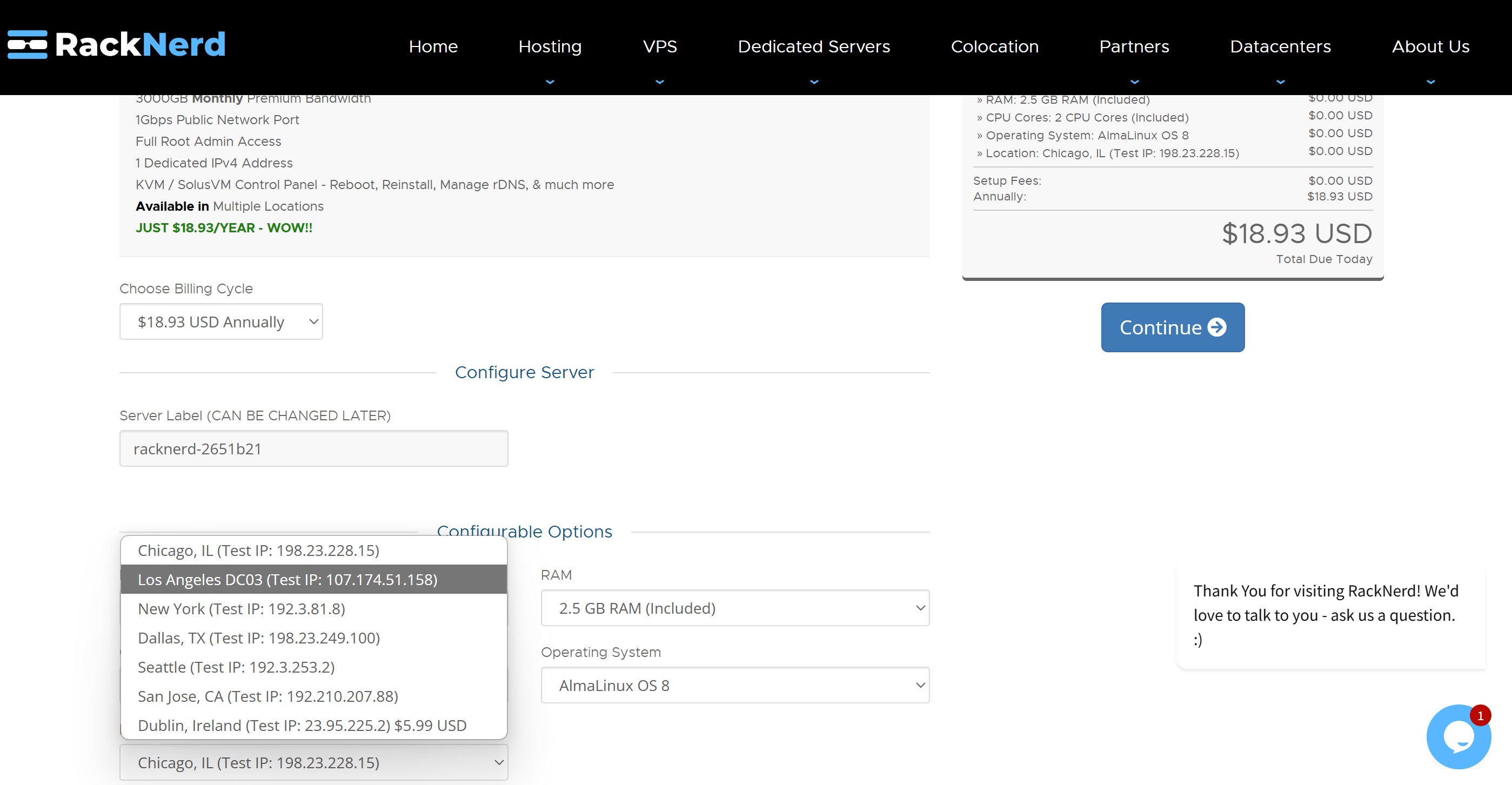Select Chicago, IL option in location list
Image resolution: width=1512 pixels, height=785 pixels.
coord(313,551)
